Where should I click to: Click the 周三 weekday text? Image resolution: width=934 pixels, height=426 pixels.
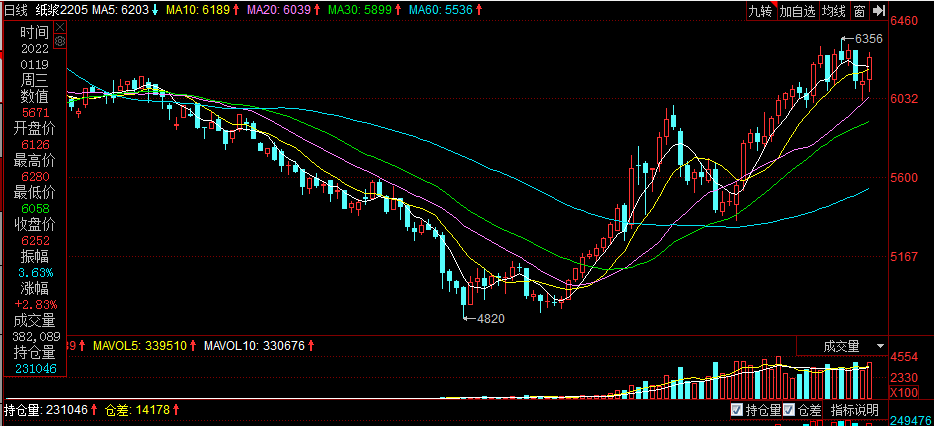coord(35,80)
